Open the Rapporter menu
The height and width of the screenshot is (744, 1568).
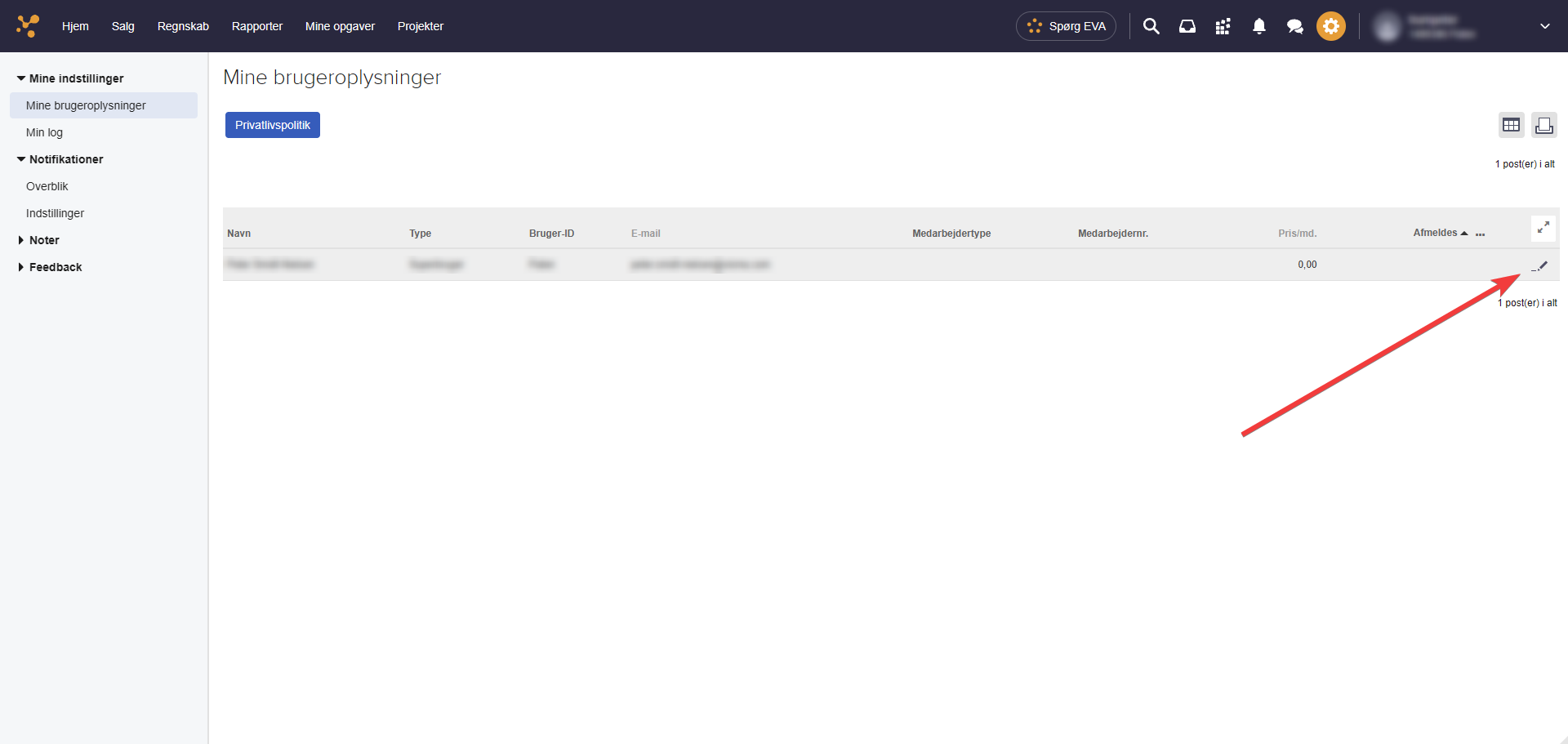(257, 26)
